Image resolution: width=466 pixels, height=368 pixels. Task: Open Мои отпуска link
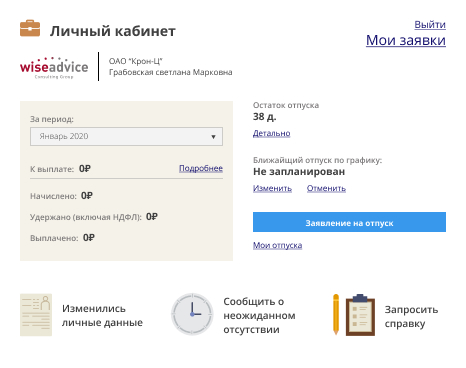[277, 245]
